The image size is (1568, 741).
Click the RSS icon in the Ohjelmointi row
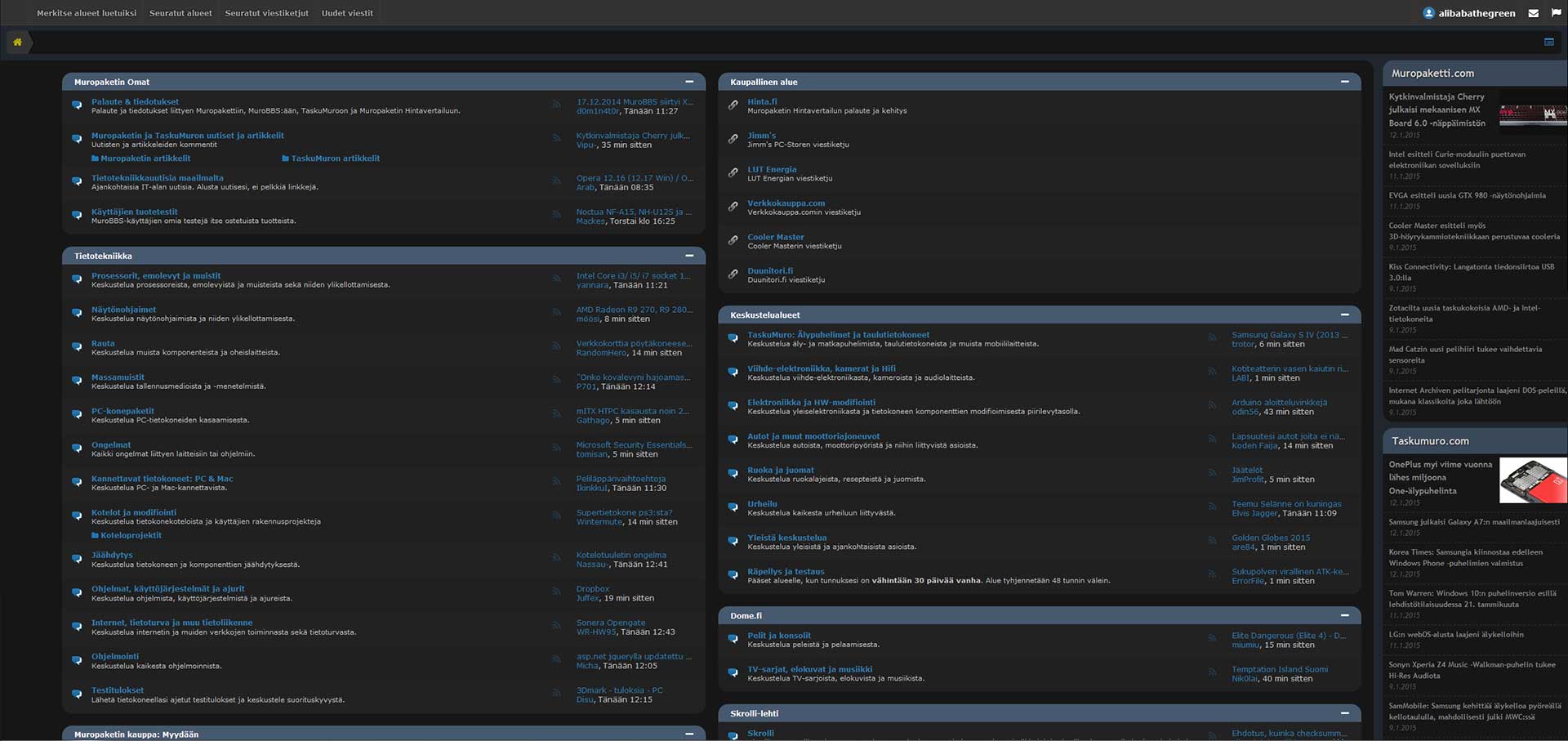point(556,658)
